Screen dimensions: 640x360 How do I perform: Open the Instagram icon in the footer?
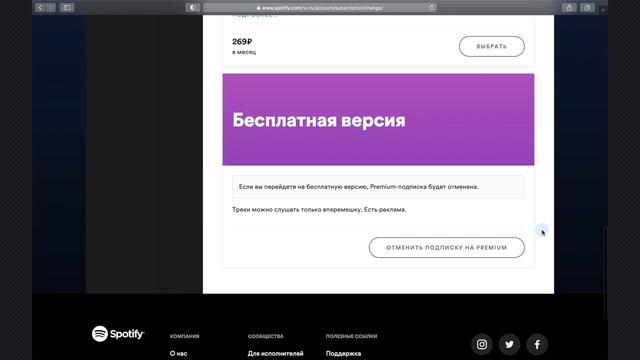[482, 344]
